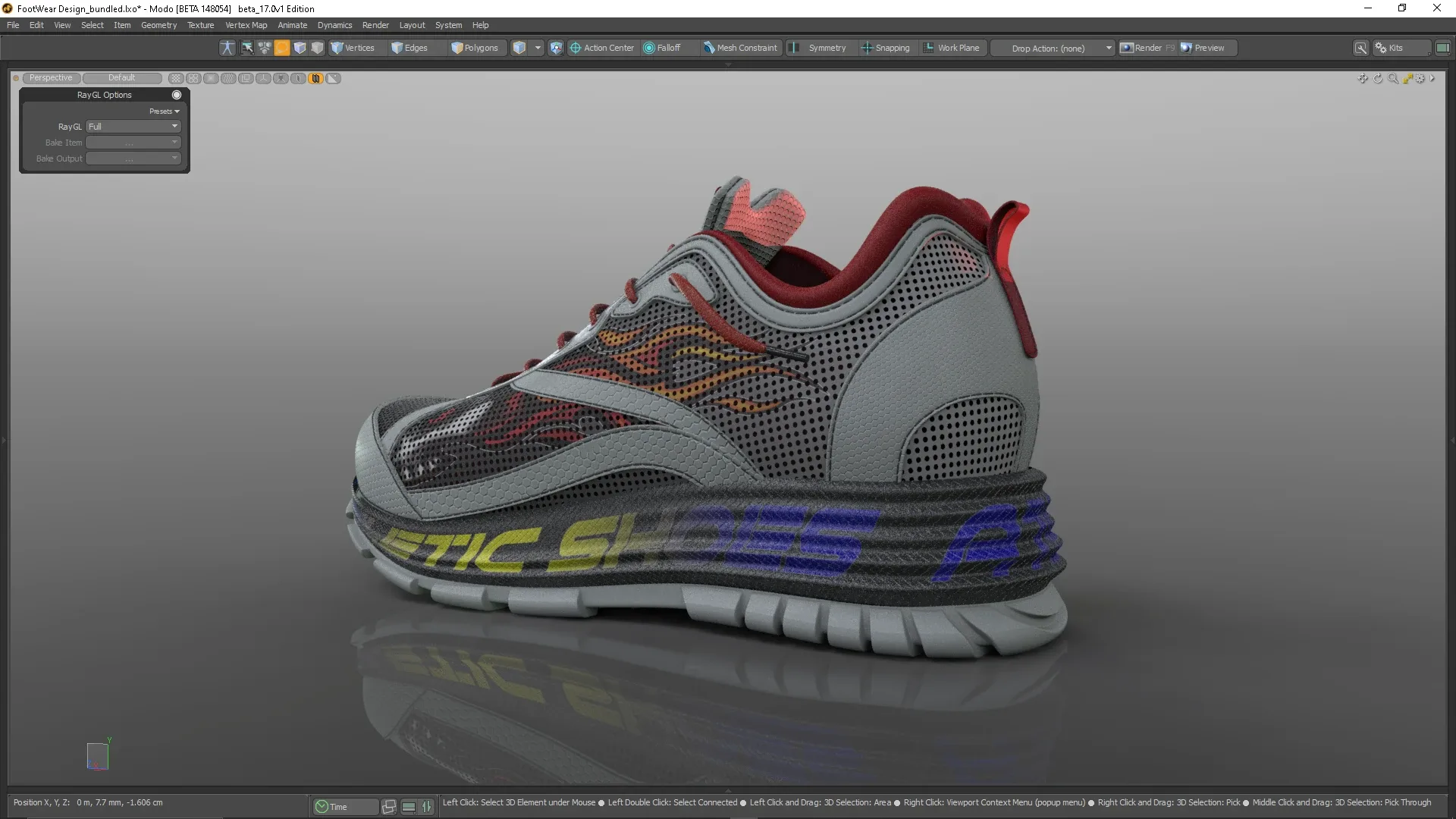The height and width of the screenshot is (819, 1456).
Task: Click the horizontal-bars status bar icon
Action: [409, 807]
